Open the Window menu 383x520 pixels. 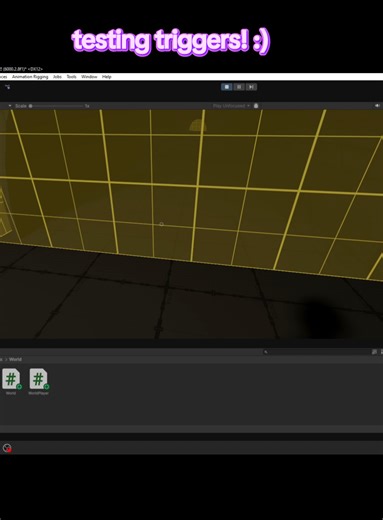89,77
